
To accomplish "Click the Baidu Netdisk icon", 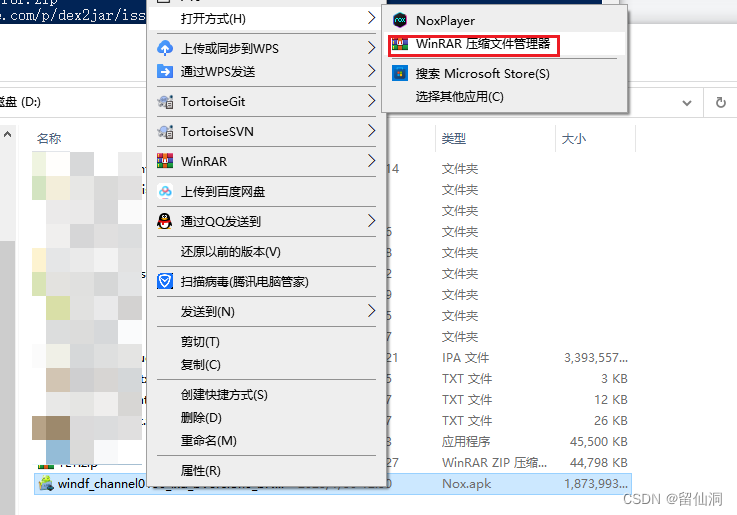I will 165,191.
